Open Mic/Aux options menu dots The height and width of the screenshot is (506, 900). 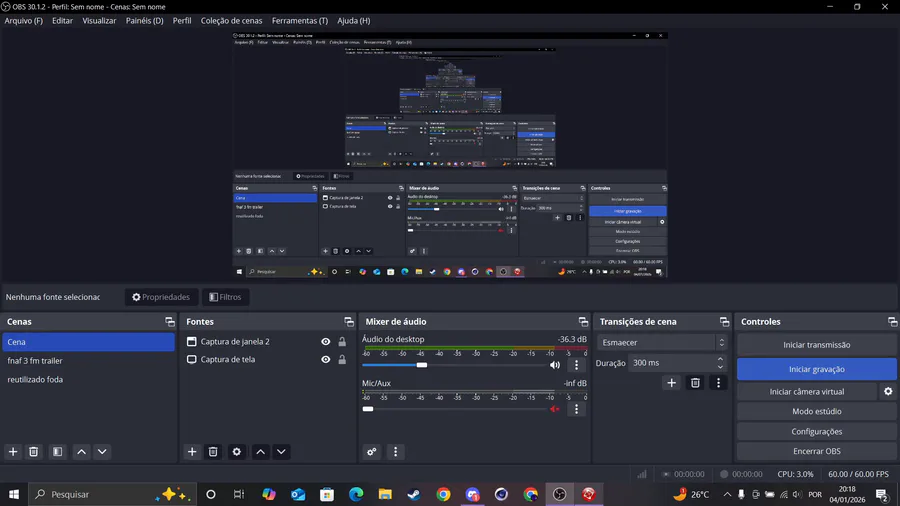[x=576, y=409]
